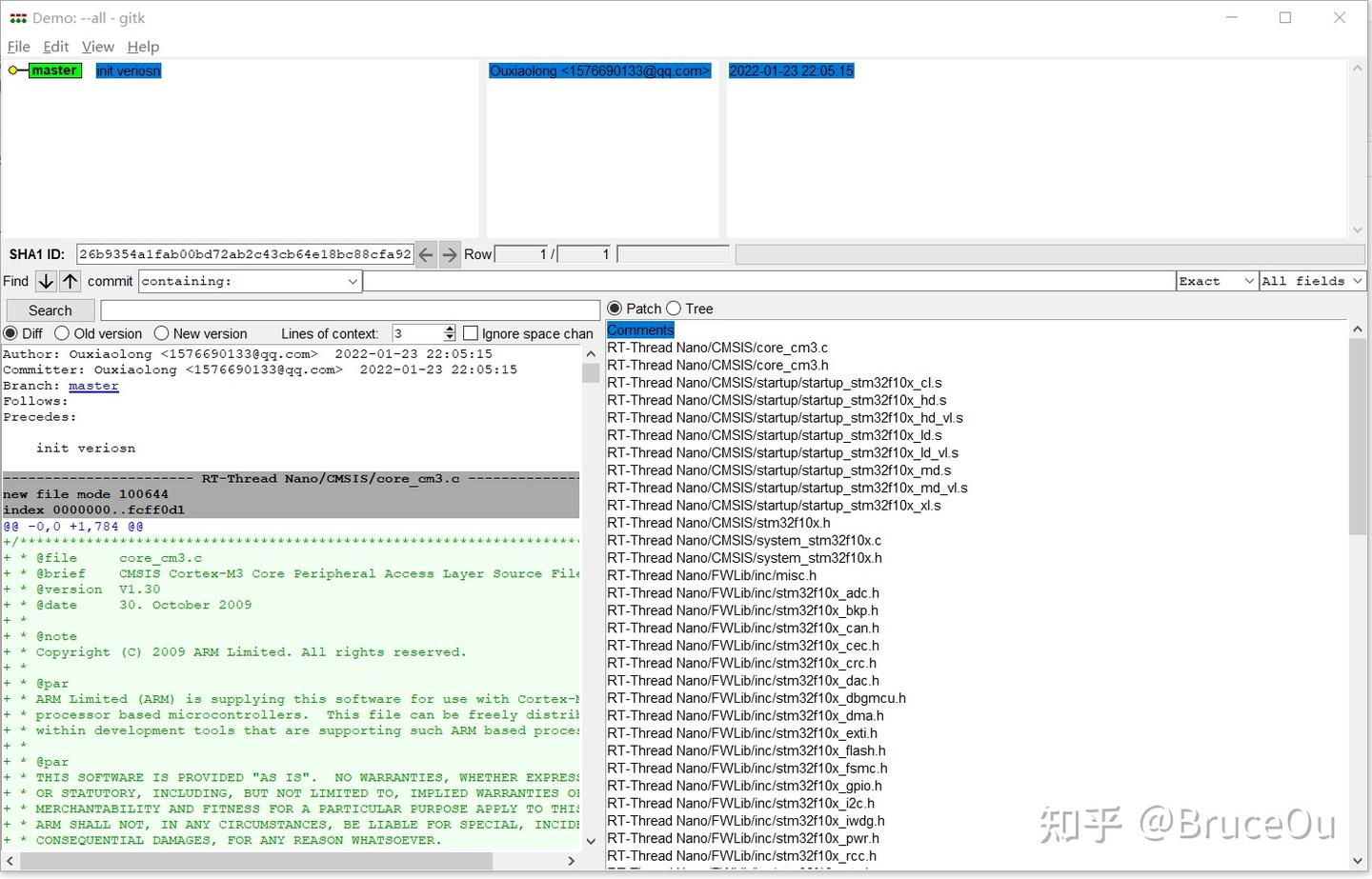Select startup_stm32f10x_hd.s in file list

777,400
